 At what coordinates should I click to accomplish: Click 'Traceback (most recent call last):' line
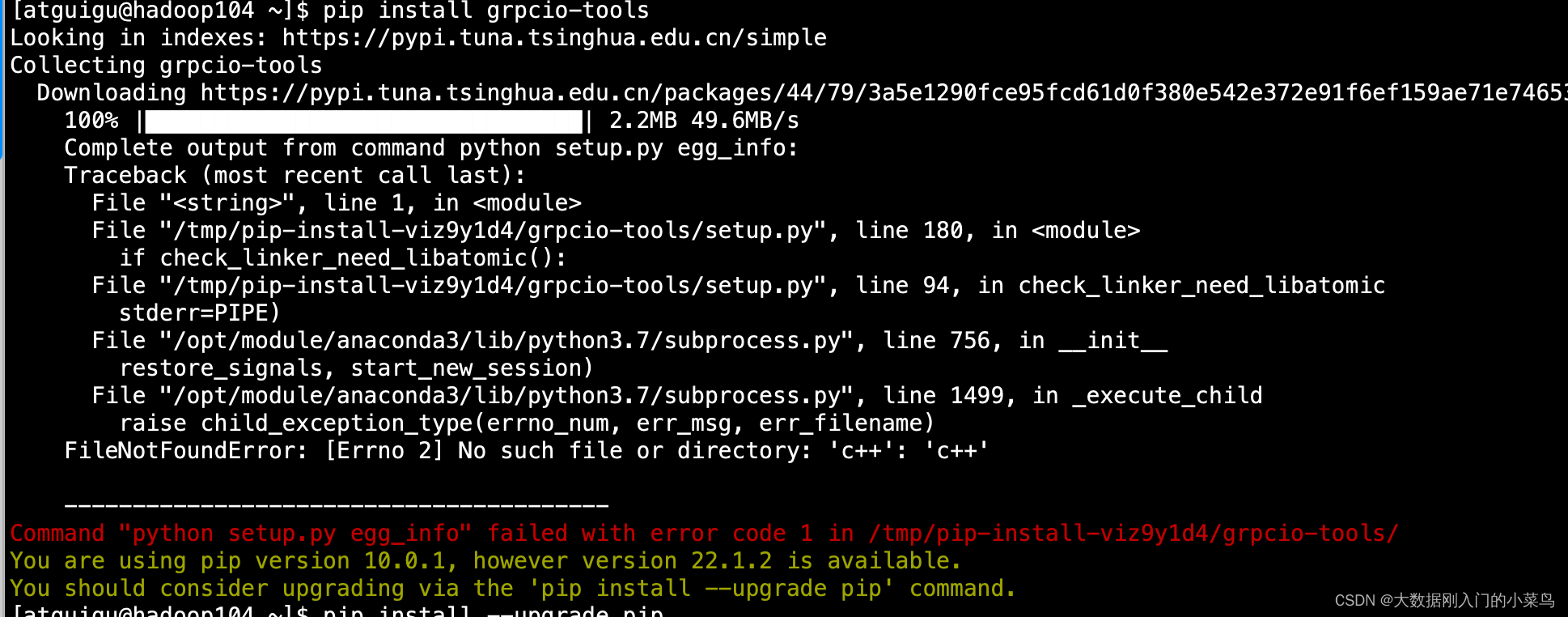pyautogui.click(x=295, y=176)
